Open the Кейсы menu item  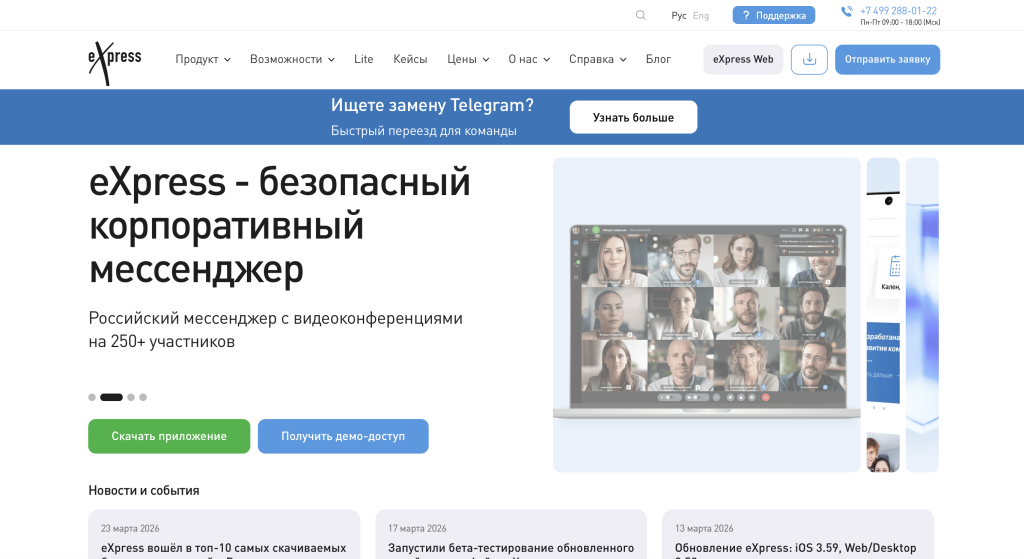point(410,59)
